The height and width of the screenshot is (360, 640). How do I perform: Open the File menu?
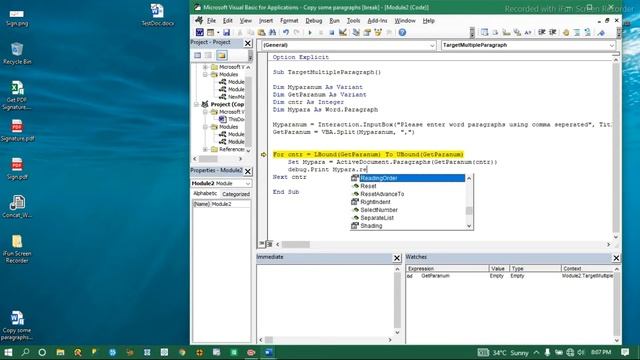click(x=211, y=20)
